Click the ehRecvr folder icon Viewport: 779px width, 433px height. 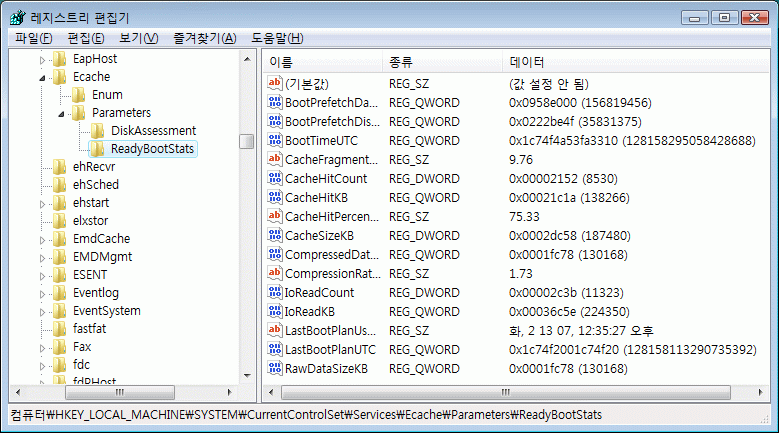[x=60, y=167]
